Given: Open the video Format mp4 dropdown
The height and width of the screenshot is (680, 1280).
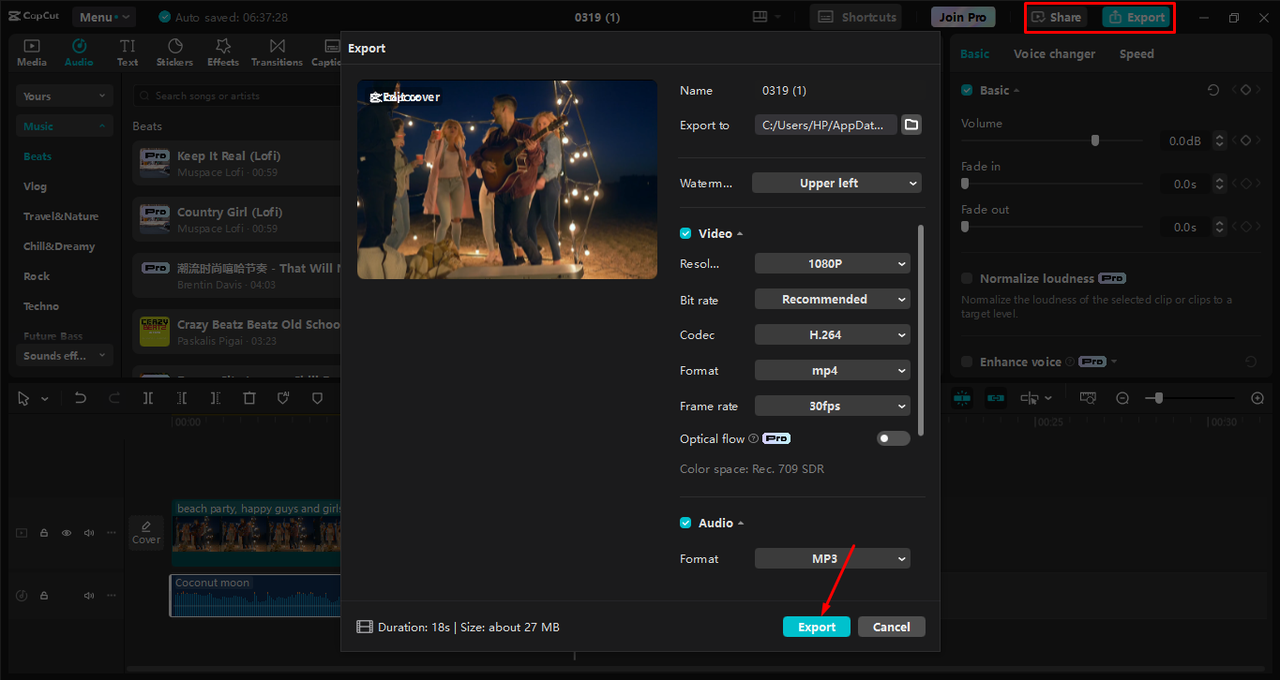Looking at the screenshot, I should pyautogui.click(x=832, y=370).
